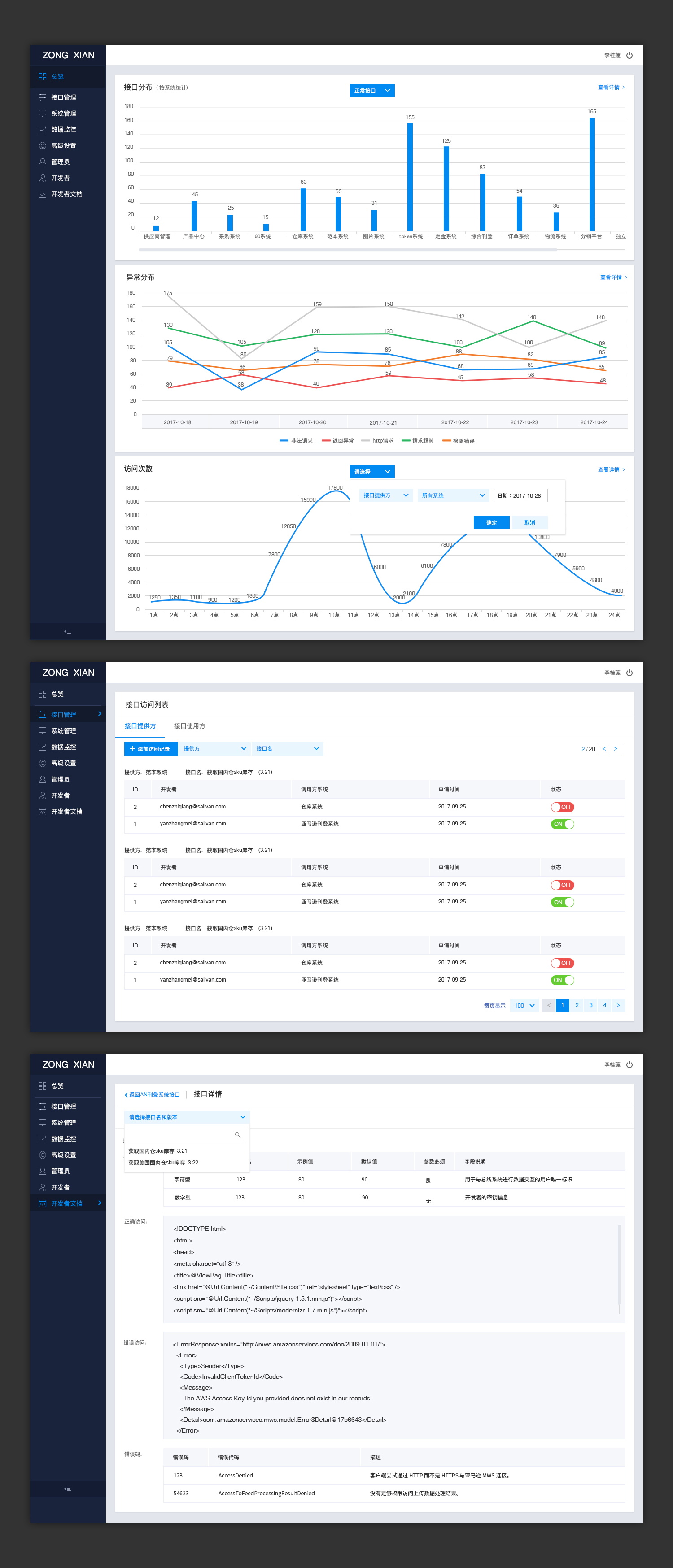Click the 系统管理 icon in the 接口访问列表 screen sidebar
This screenshot has width=673, height=1568.
pyautogui.click(x=43, y=730)
